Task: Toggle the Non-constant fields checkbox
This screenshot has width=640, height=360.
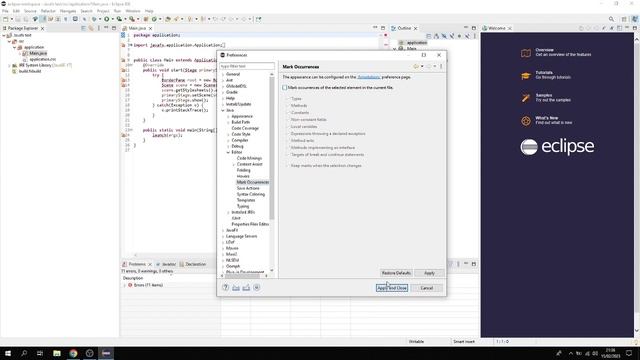Action: (x=287, y=119)
